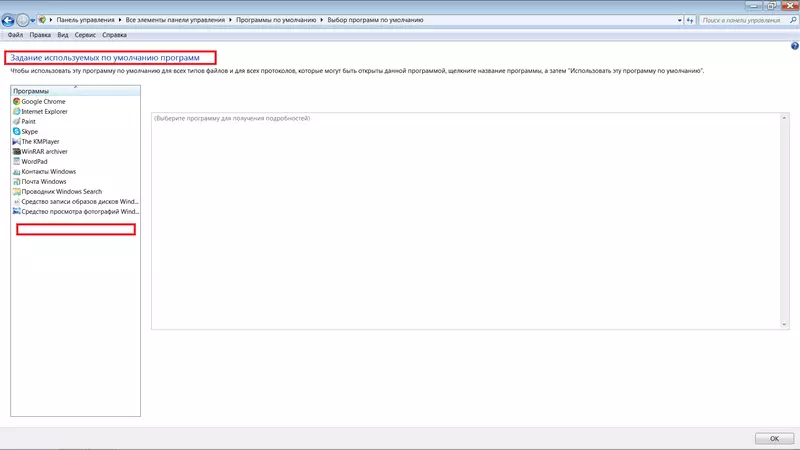
Task: Go back with the blue Back arrow
Action: (x=8, y=20)
